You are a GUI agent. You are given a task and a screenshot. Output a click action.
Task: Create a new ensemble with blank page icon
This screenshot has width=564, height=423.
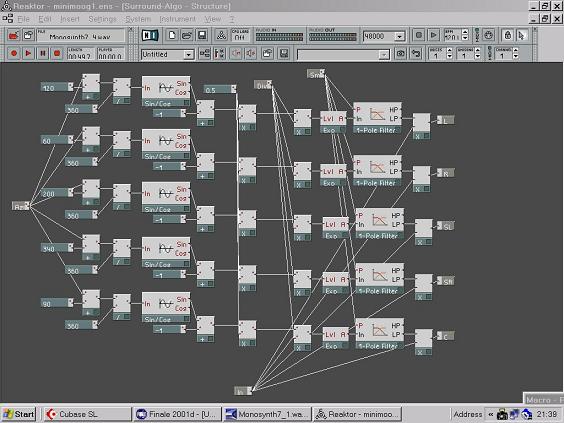(172, 35)
